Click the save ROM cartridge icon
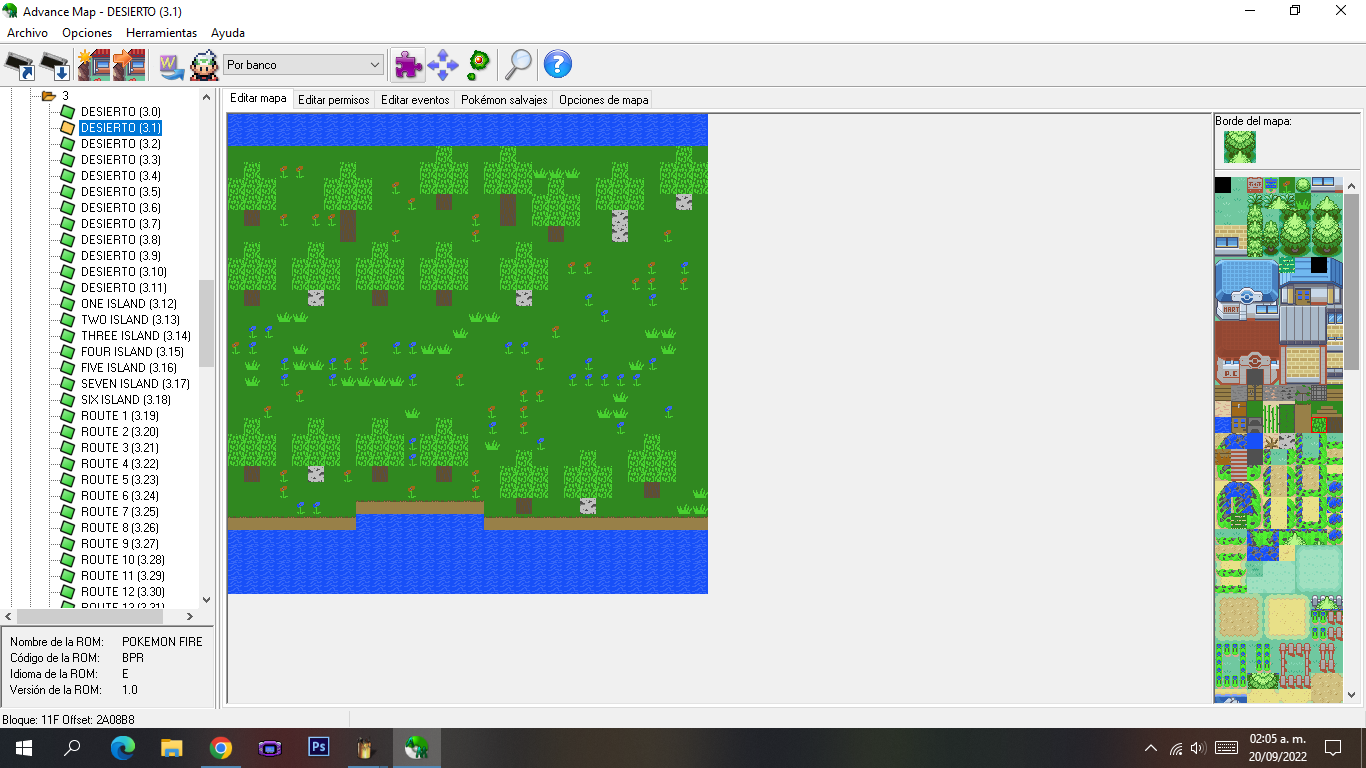The image size is (1366, 768). [x=55, y=65]
